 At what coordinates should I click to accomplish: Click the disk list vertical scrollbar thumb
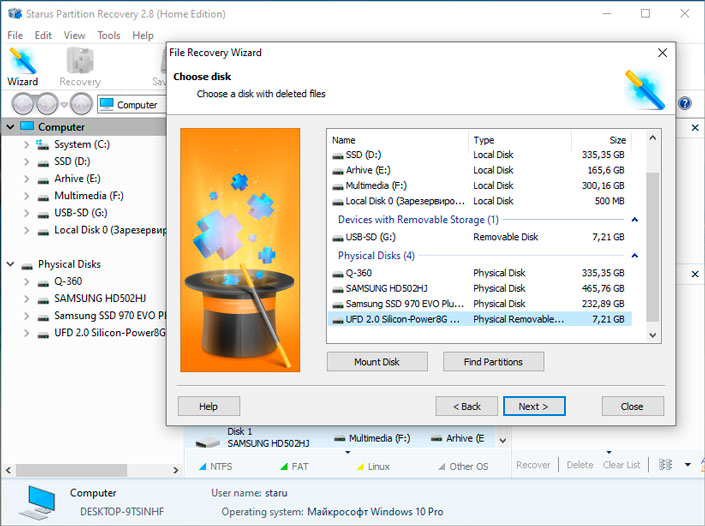[652, 247]
